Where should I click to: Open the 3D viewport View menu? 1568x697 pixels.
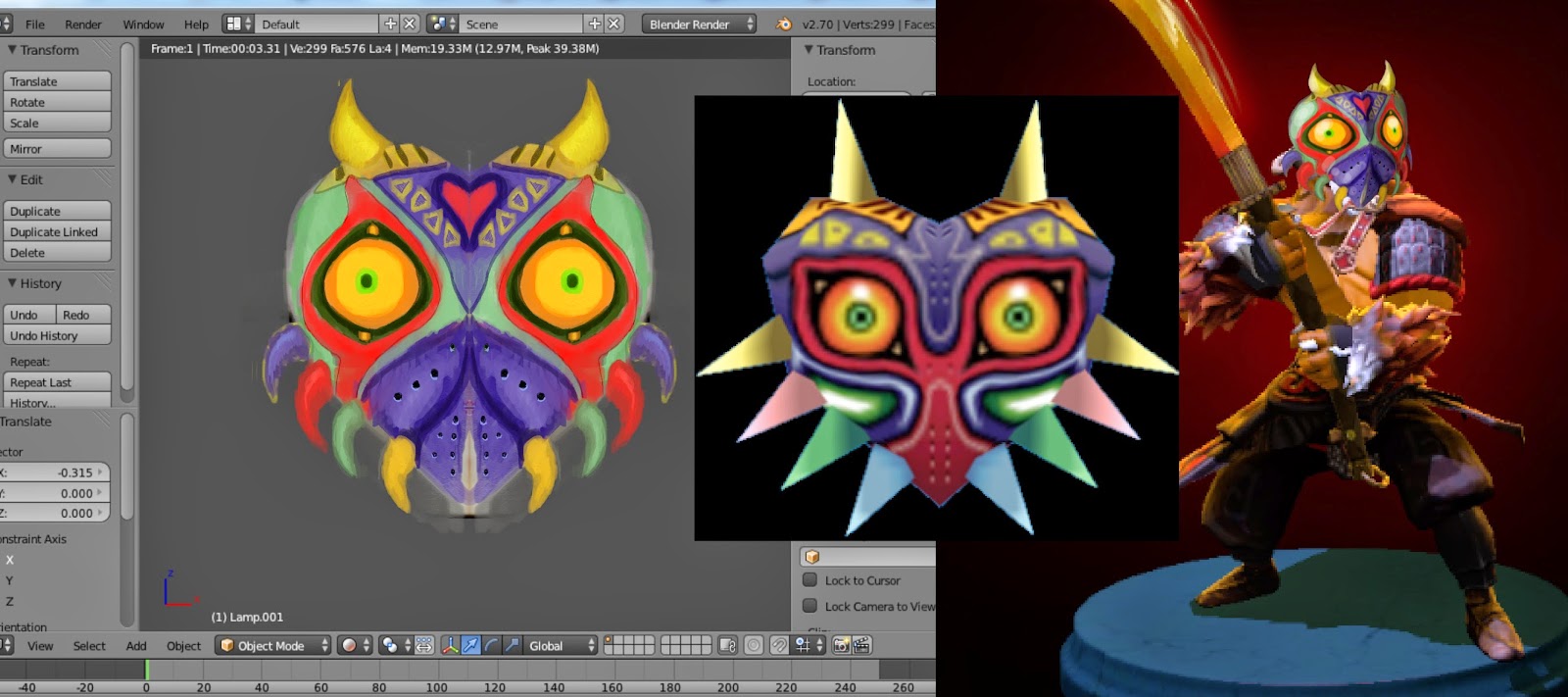[40, 645]
